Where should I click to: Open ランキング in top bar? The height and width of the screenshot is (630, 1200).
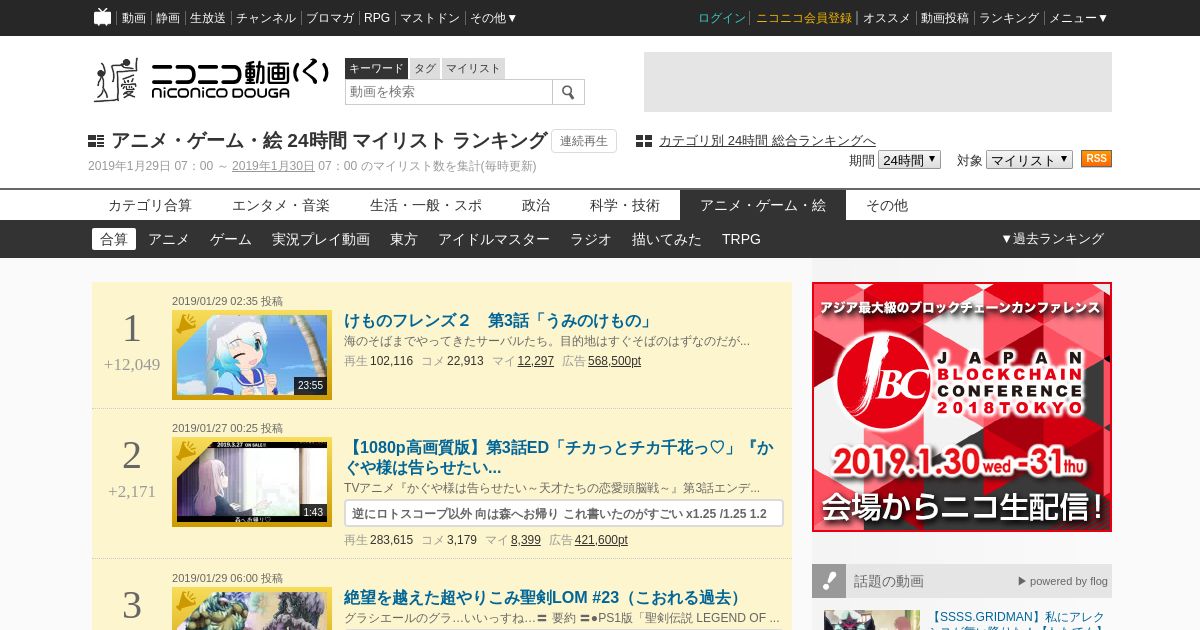click(x=1009, y=18)
